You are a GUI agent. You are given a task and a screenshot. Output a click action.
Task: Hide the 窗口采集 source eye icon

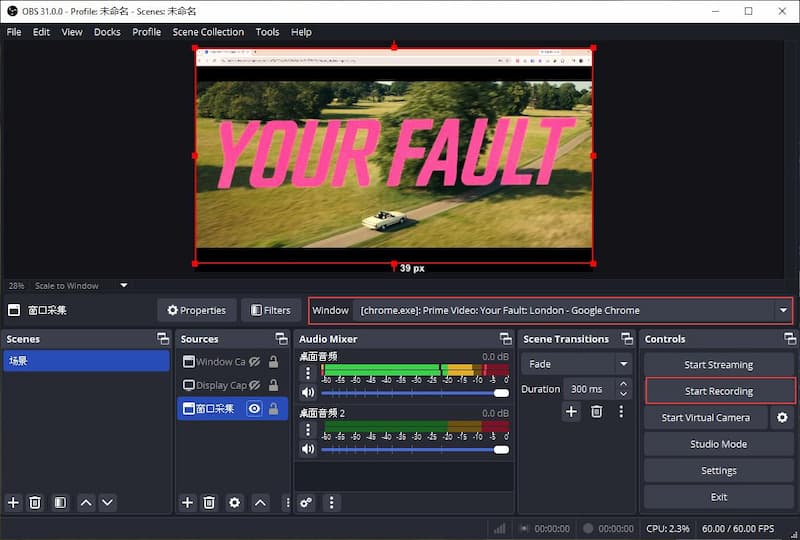click(x=254, y=409)
